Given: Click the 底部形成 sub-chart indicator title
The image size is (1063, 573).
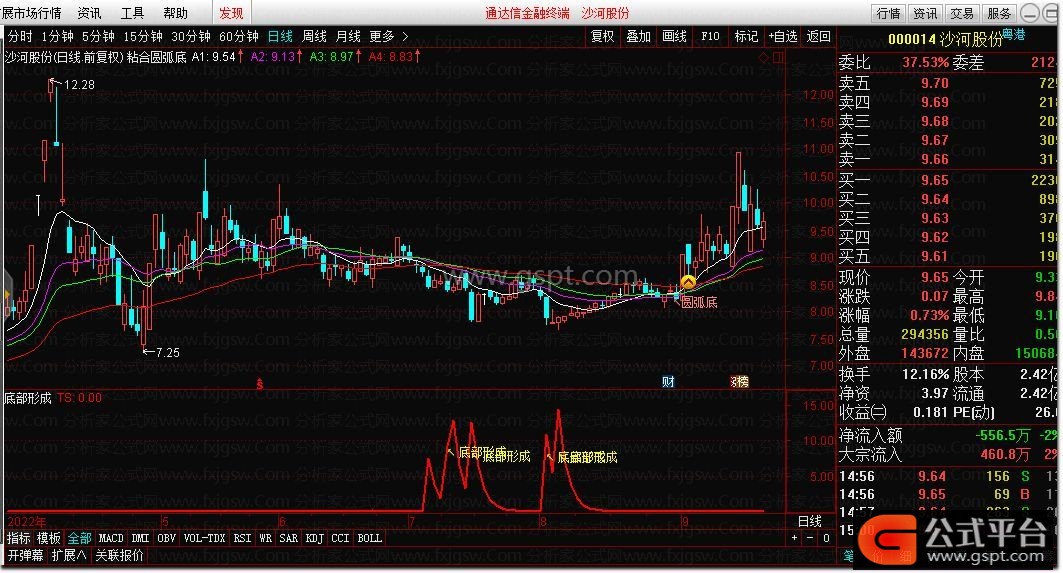Looking at the screenshot, I should (x=28, y=398).
